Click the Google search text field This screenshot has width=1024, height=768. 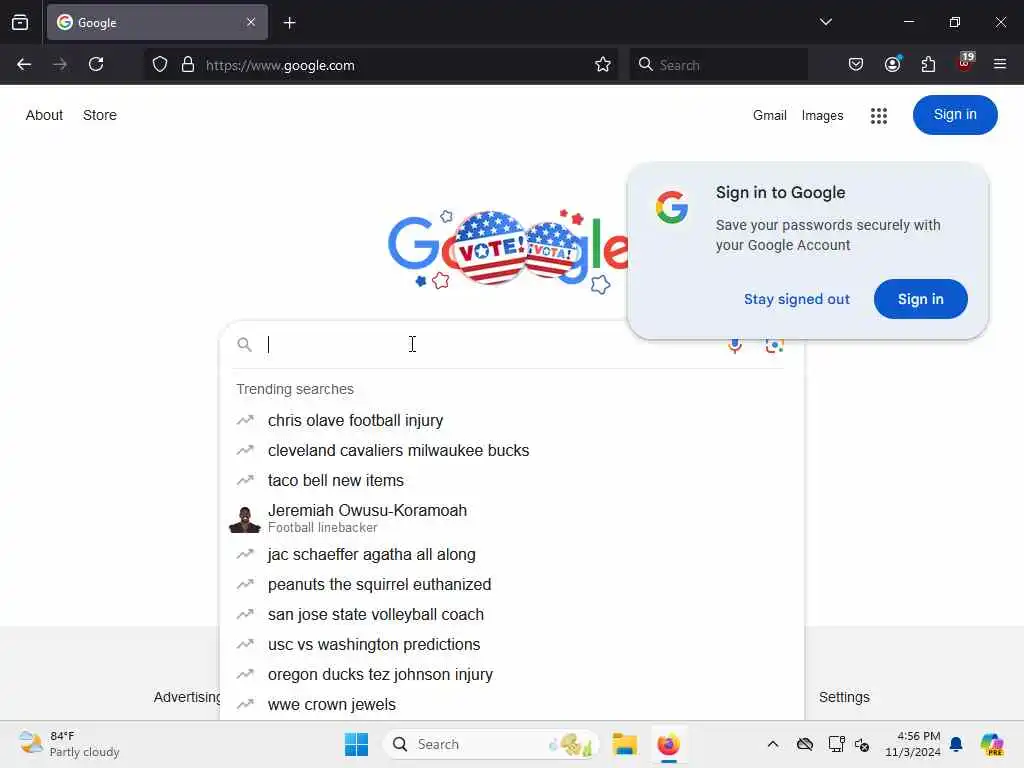tap(490, 344)
